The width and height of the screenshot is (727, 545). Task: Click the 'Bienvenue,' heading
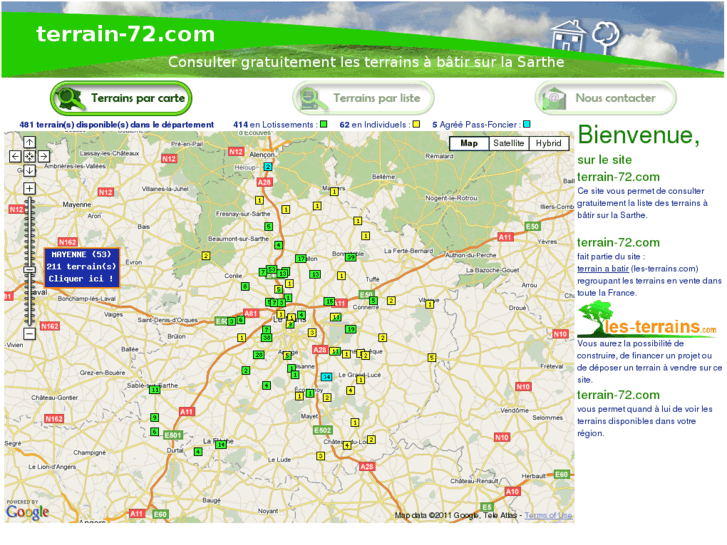click(638, 135)
